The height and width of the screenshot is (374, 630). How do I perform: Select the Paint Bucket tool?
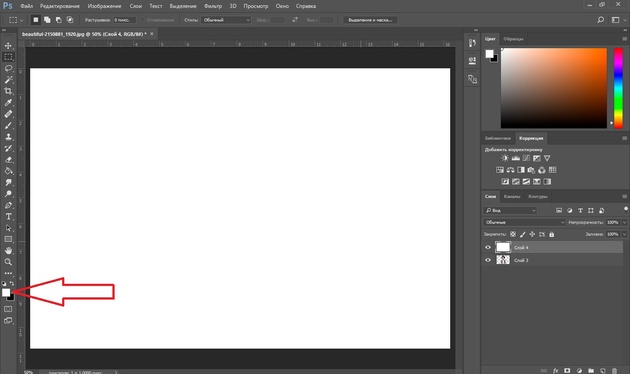(x=8, y=171)
